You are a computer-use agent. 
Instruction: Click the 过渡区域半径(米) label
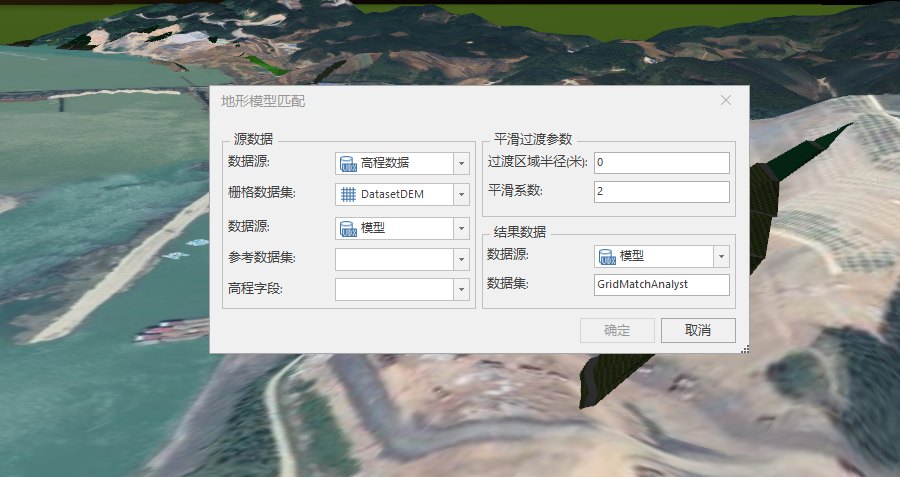click(537, 162)
